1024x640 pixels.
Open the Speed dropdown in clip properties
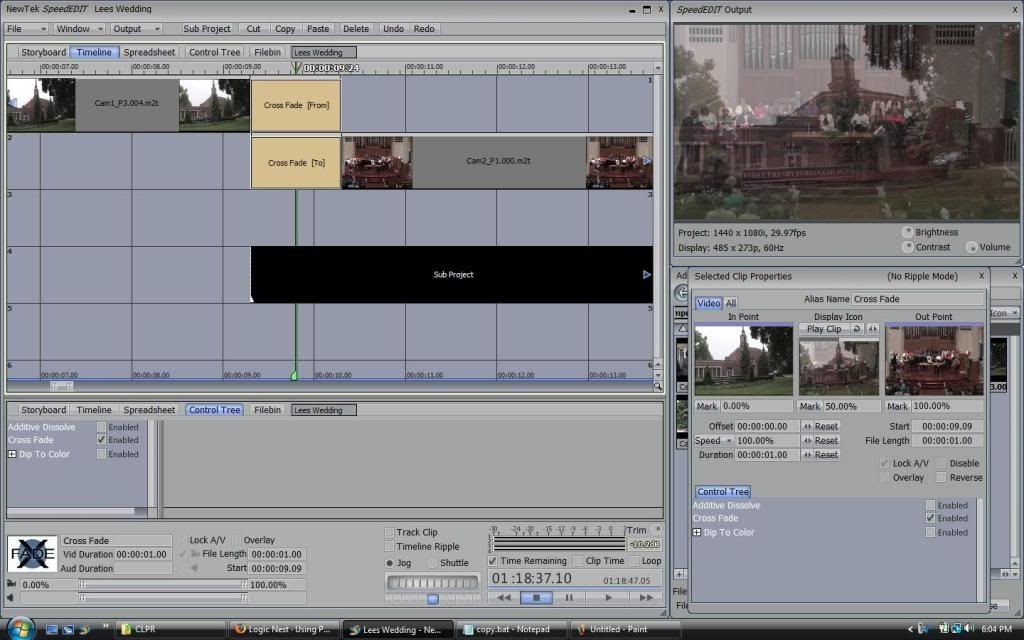click(x=713, y=441)
